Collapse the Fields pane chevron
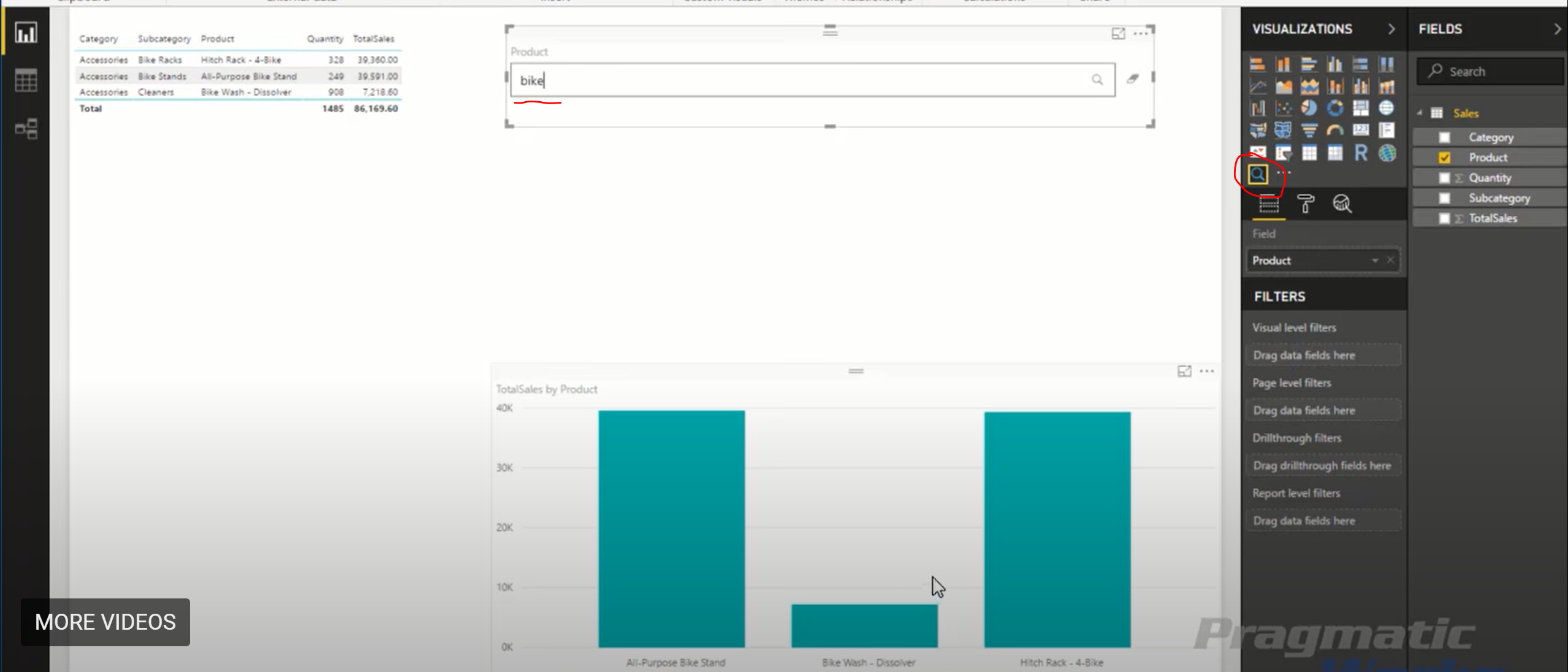This screenshot has height=672, width=1568. [x=1558, y=29]
